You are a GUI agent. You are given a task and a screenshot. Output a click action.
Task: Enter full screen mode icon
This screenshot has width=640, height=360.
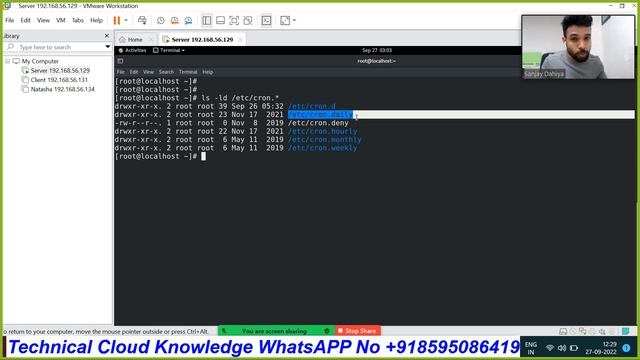point(234,20)
